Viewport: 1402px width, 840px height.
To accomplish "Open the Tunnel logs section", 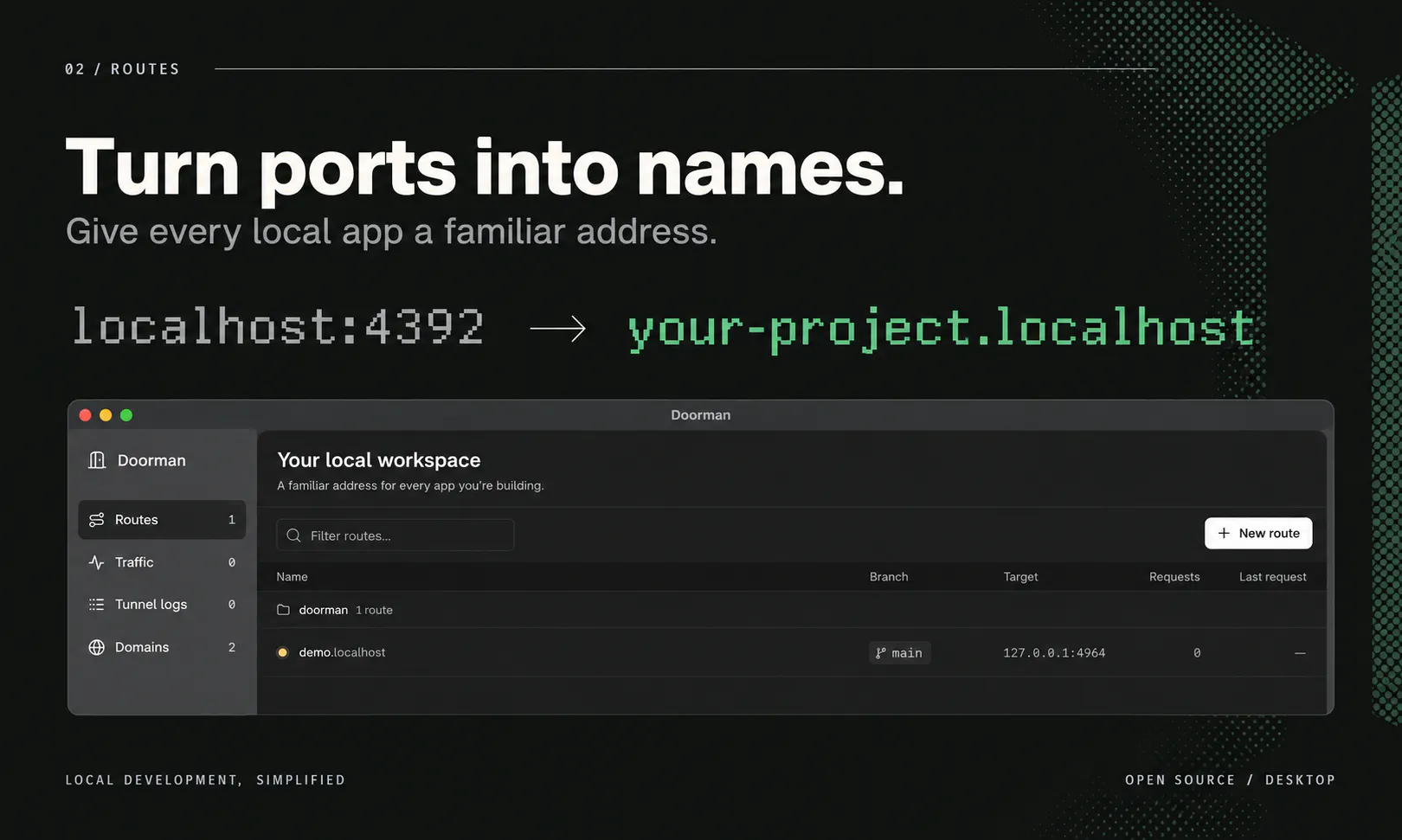I will [x=162, y=605].
